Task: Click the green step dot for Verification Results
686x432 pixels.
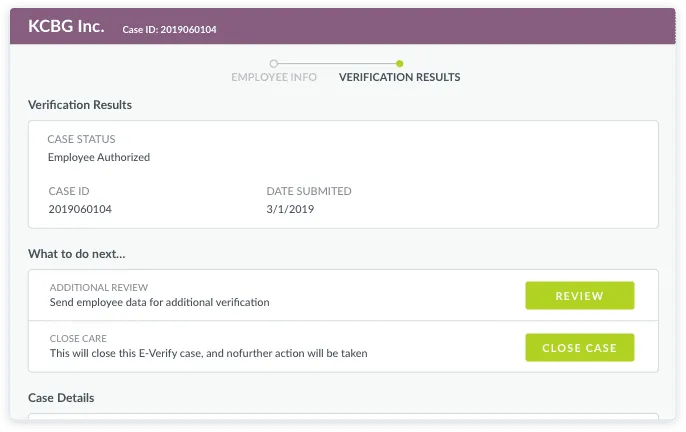Action: point(399,63)
